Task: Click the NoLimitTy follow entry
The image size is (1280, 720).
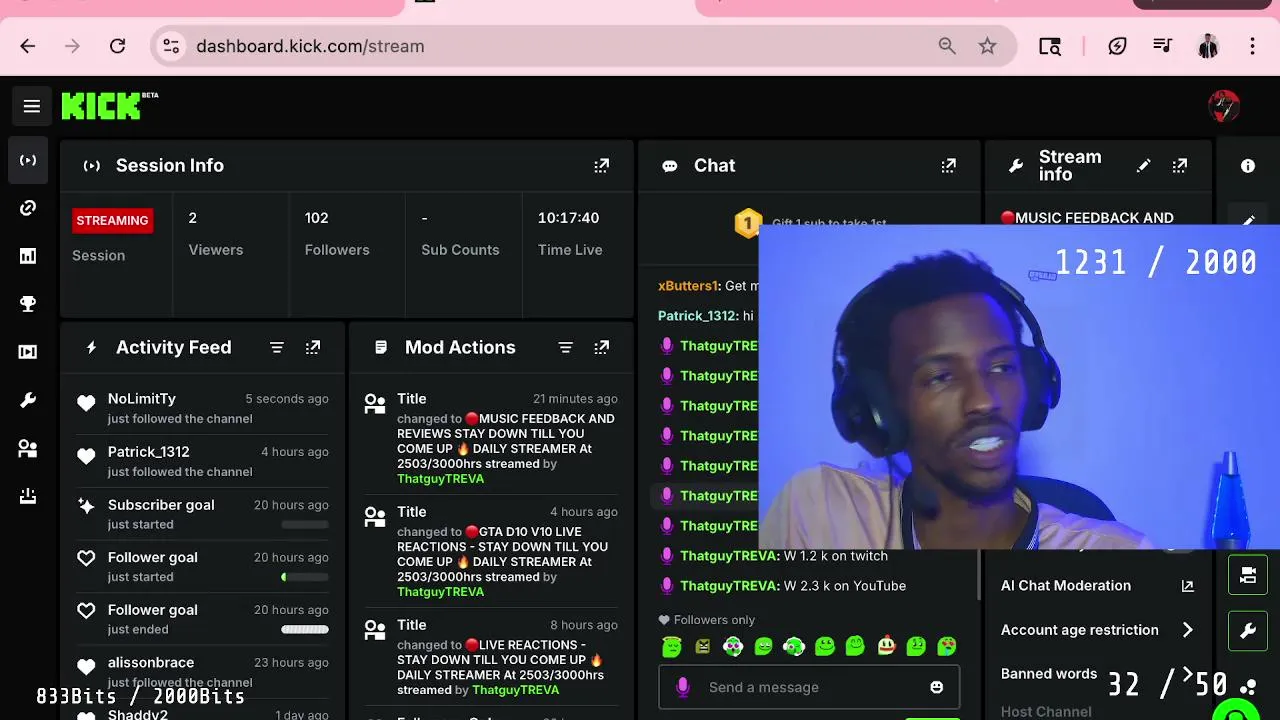Action: pyautogui.click(x=204, y=408)
